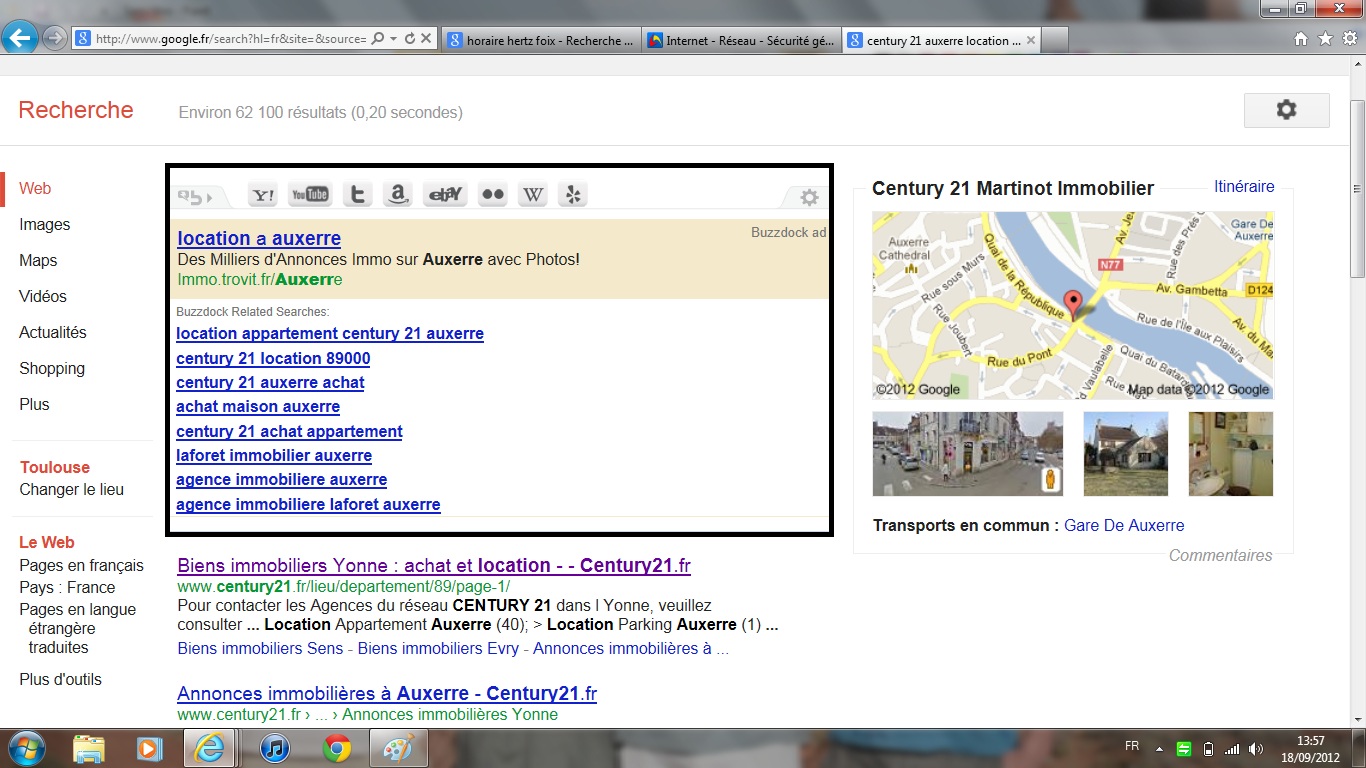Open 'location appartement century 21 auxerre' related search

point(330,333)
